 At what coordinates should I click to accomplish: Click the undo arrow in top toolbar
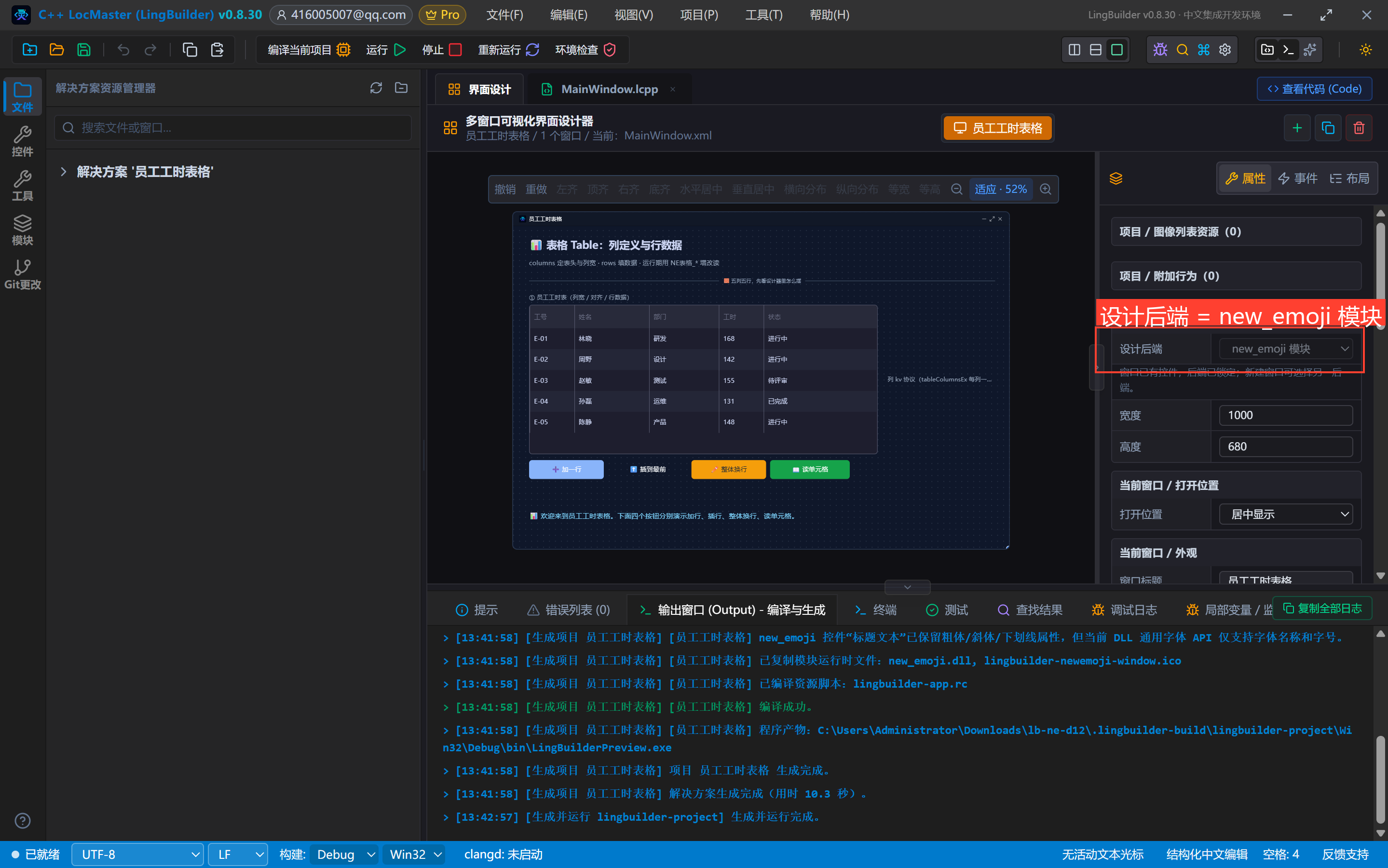[x=123, y=50]
